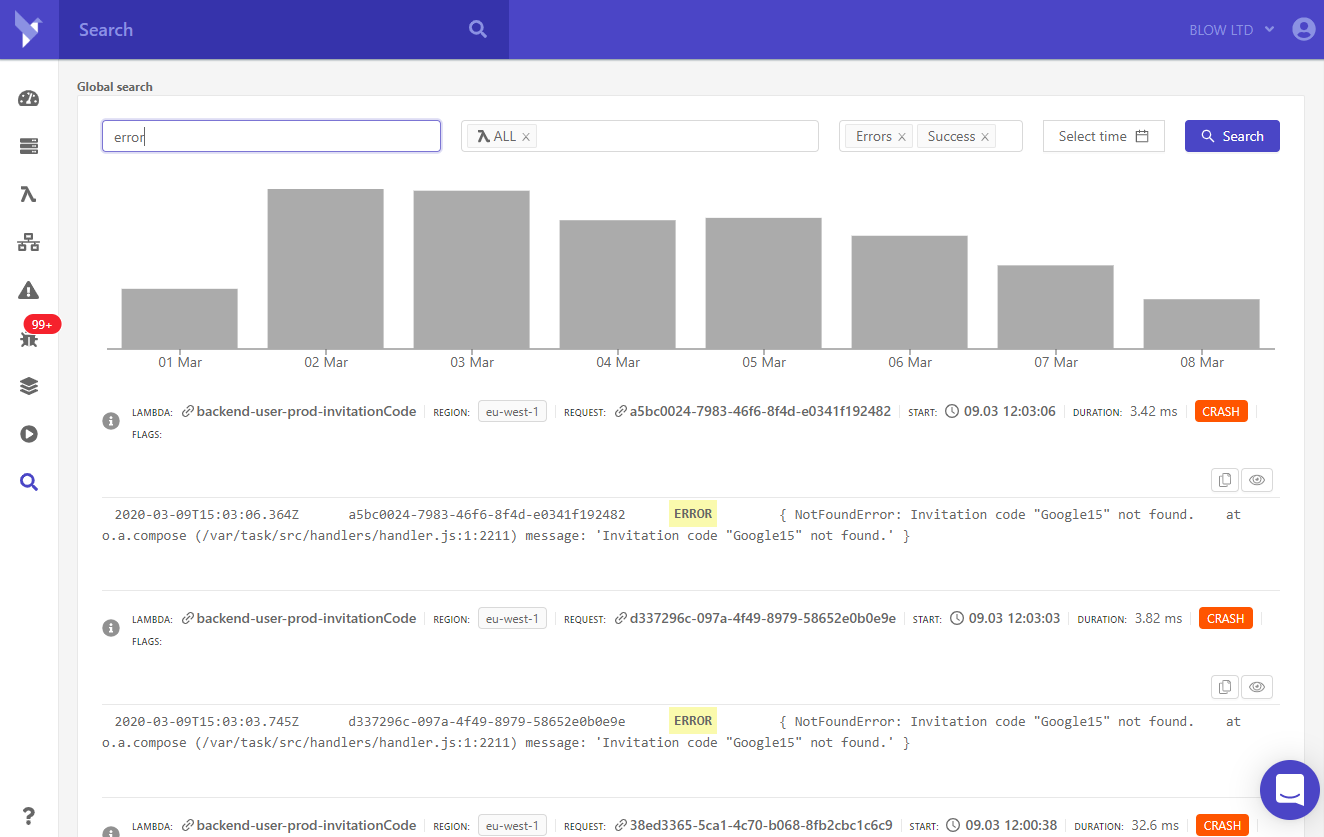Click the search query input containing 'error'

[x=271, y=136]
